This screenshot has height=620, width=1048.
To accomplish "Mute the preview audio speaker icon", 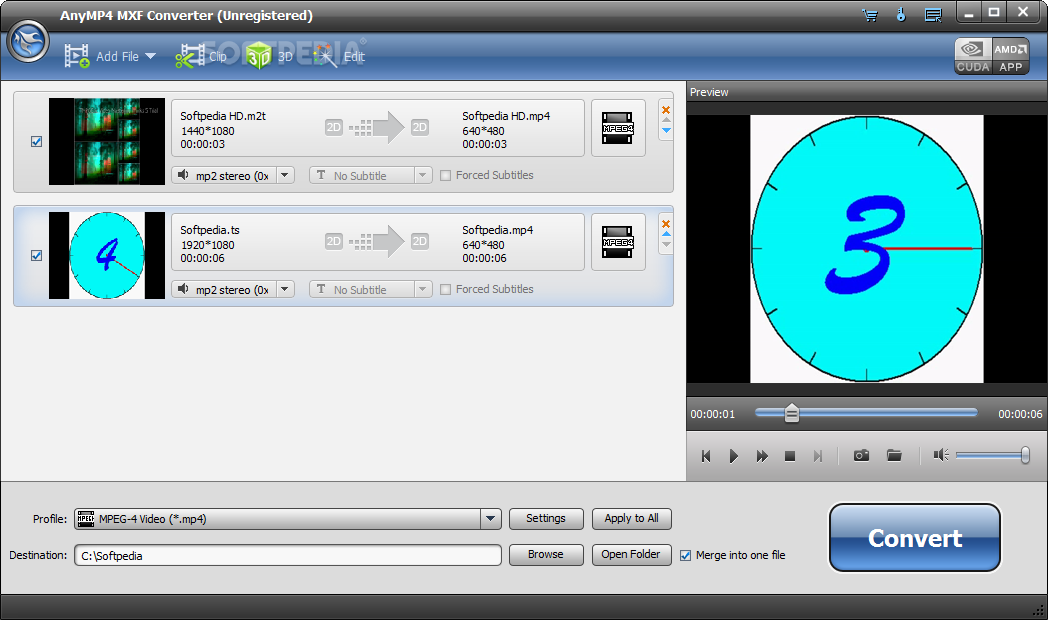I will coord(941,455).
